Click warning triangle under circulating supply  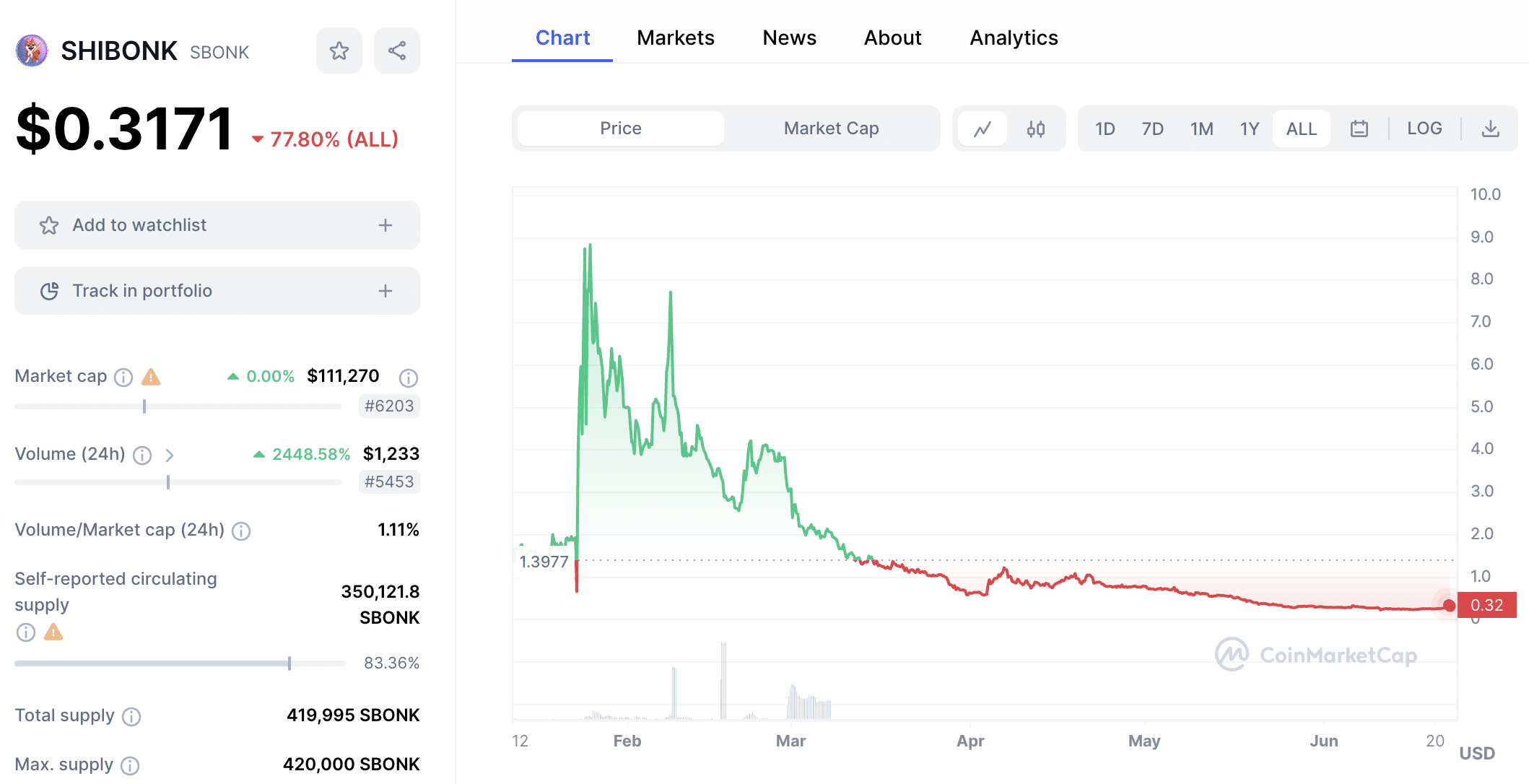pos(53,632)
